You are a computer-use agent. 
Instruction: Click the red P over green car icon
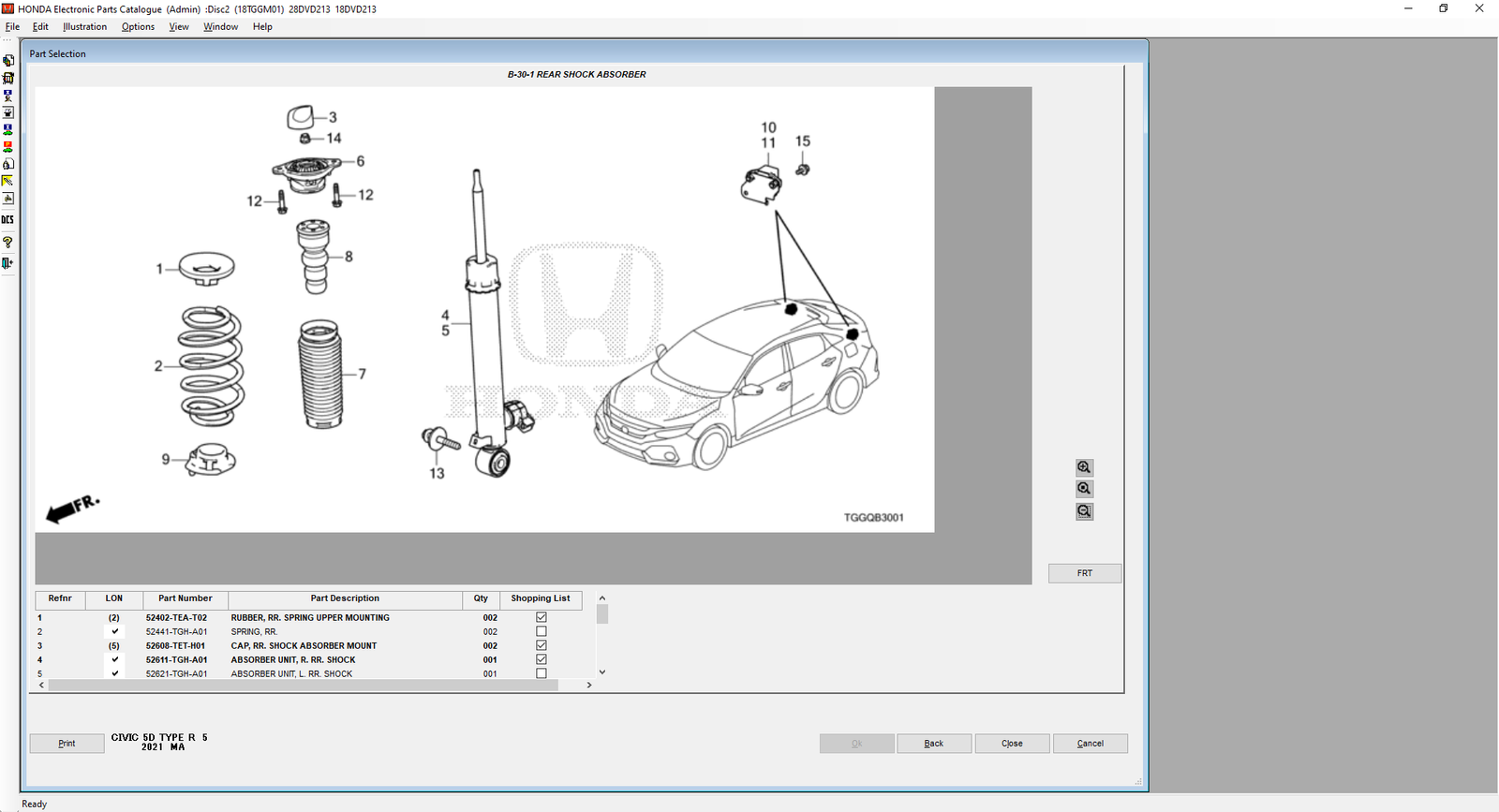pyautogui.click(x=7, y=146)
